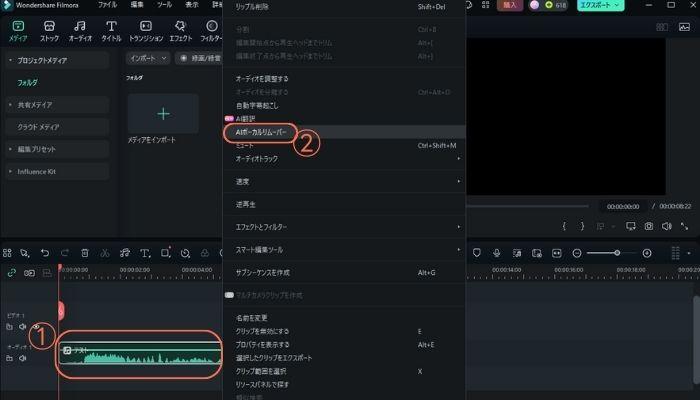This screenshot has width=700, height=400.
Task: Choose 名前を変更 from context menu
Action: [x=344, y=318]
